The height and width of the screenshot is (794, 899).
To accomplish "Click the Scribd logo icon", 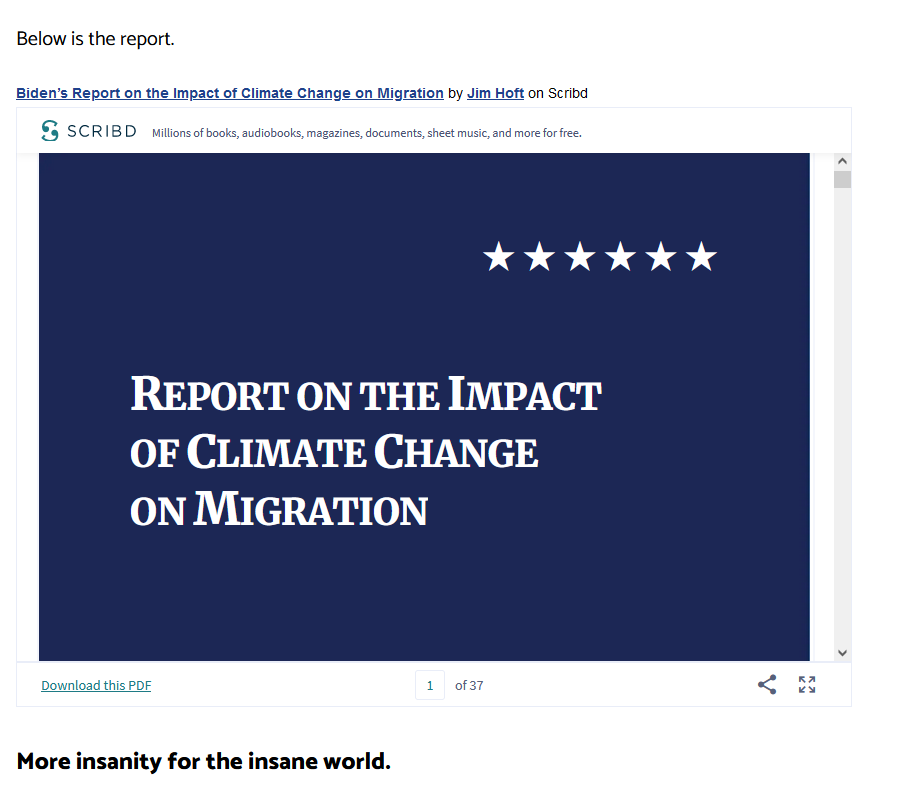I will [50, 131].
